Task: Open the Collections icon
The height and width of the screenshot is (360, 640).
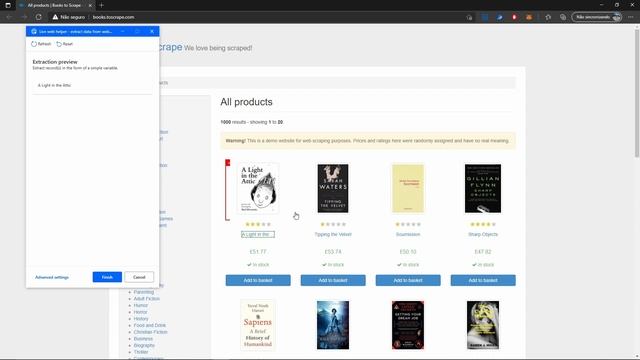Action: (563, 17)
